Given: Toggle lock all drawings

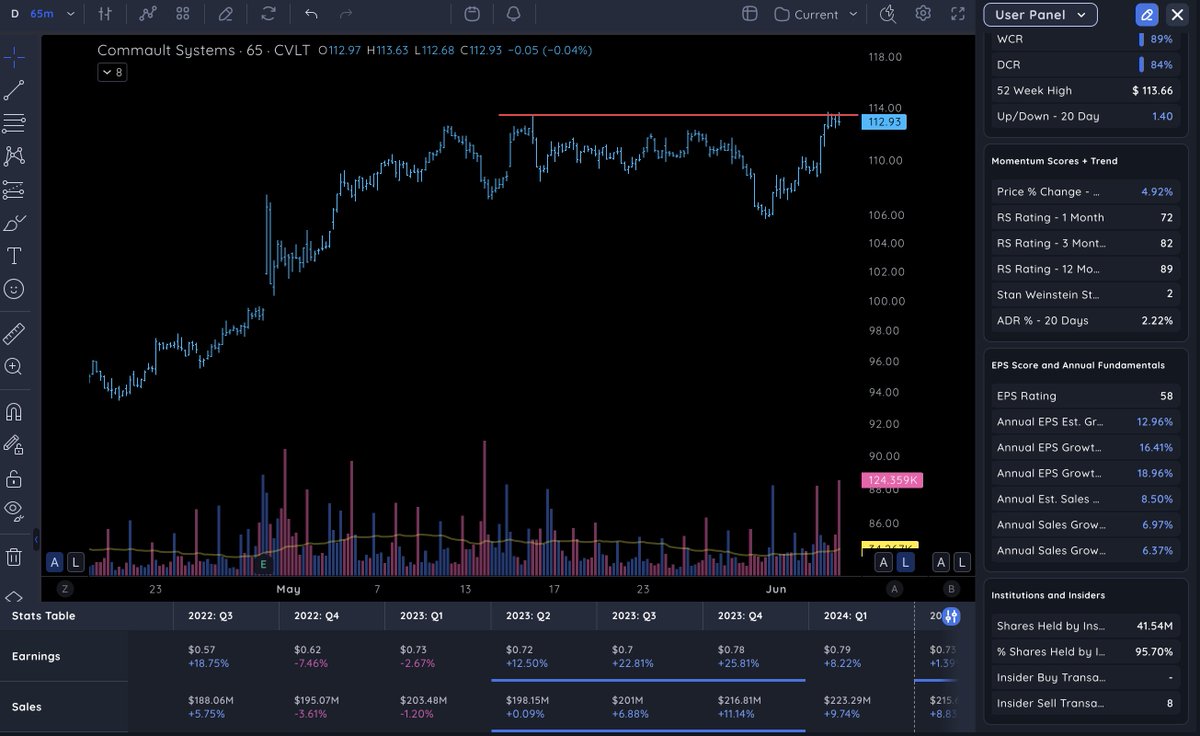Looking at the screenshot, I should point(14,477).
